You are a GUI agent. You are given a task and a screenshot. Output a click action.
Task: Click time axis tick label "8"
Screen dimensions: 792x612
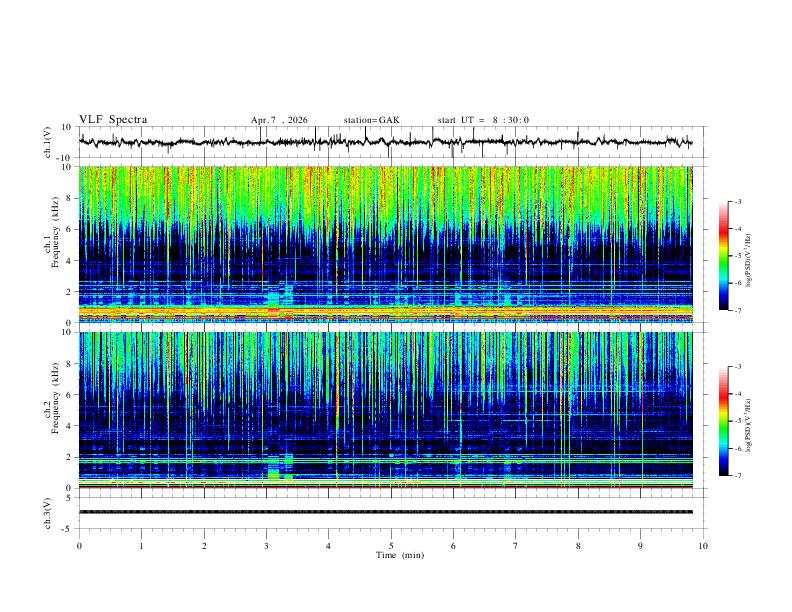click(578, 546)
